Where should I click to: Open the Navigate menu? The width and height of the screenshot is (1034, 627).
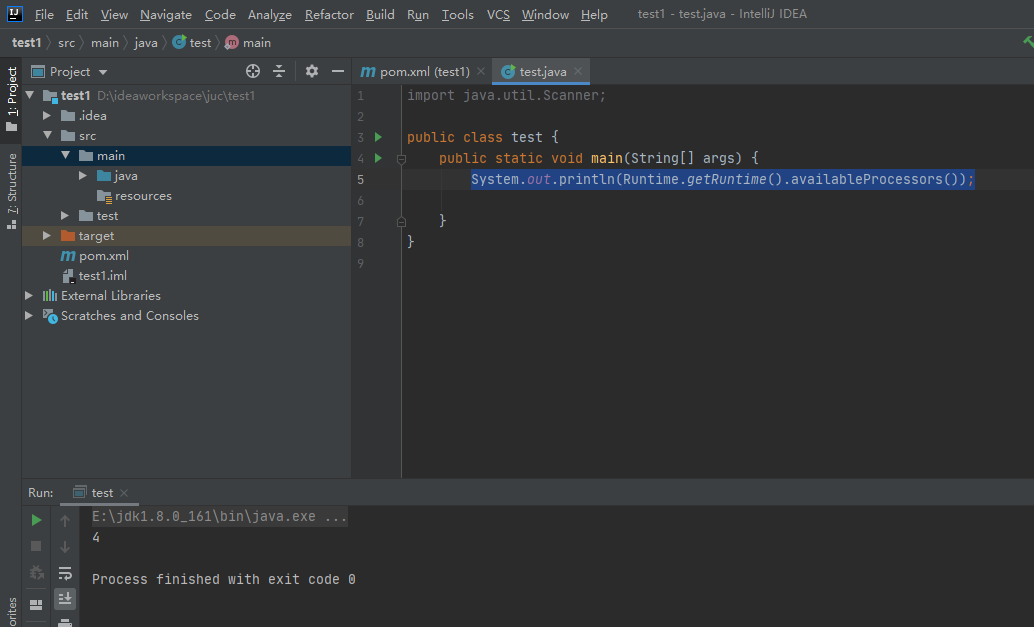(165, 14)
